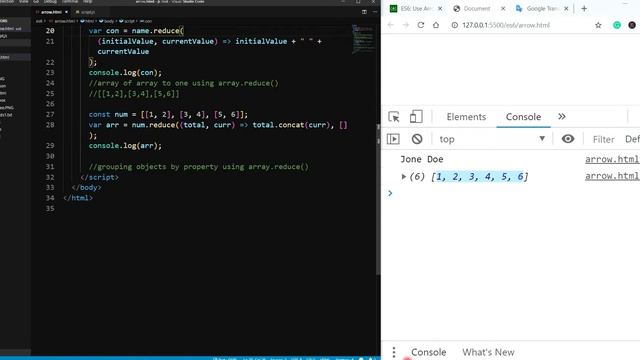This screenshot has height=360, width=640.
Task: Open the DevTools drawer three-dot menu
Action: pos(394,352)
